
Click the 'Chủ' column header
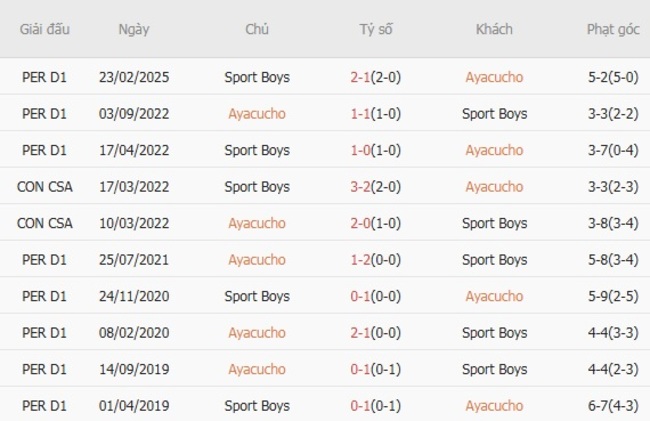tap(257, 29)
